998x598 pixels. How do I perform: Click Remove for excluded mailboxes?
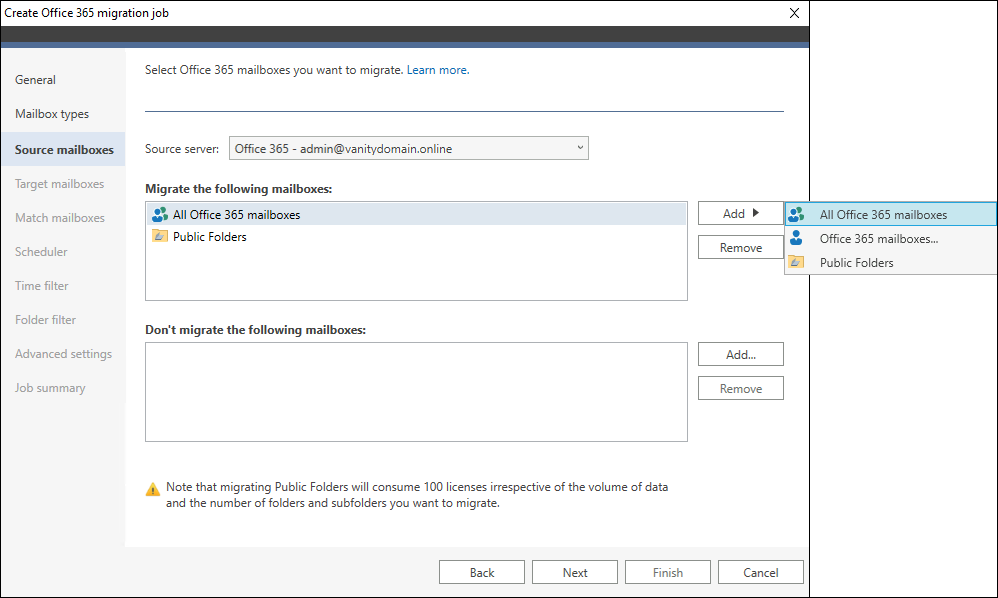pos(741,388)
